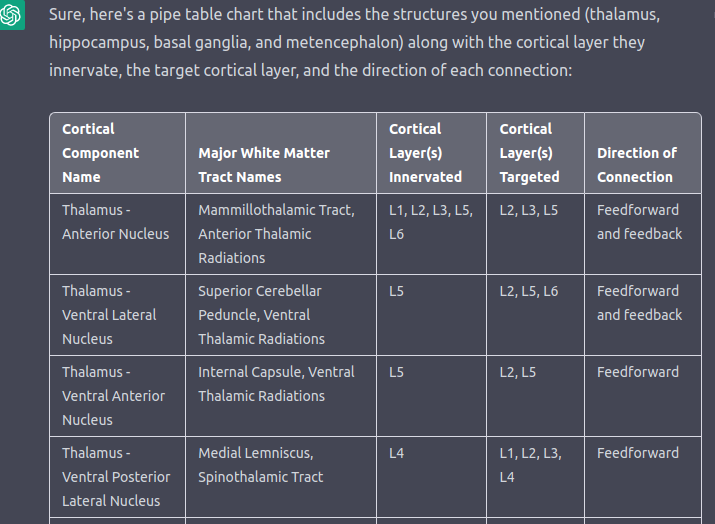The image size is (715, 524).
Task: Click the 'Cortical Layer(s) Targeted' column header
Action: pyautogui.click(x=535, y=153)
